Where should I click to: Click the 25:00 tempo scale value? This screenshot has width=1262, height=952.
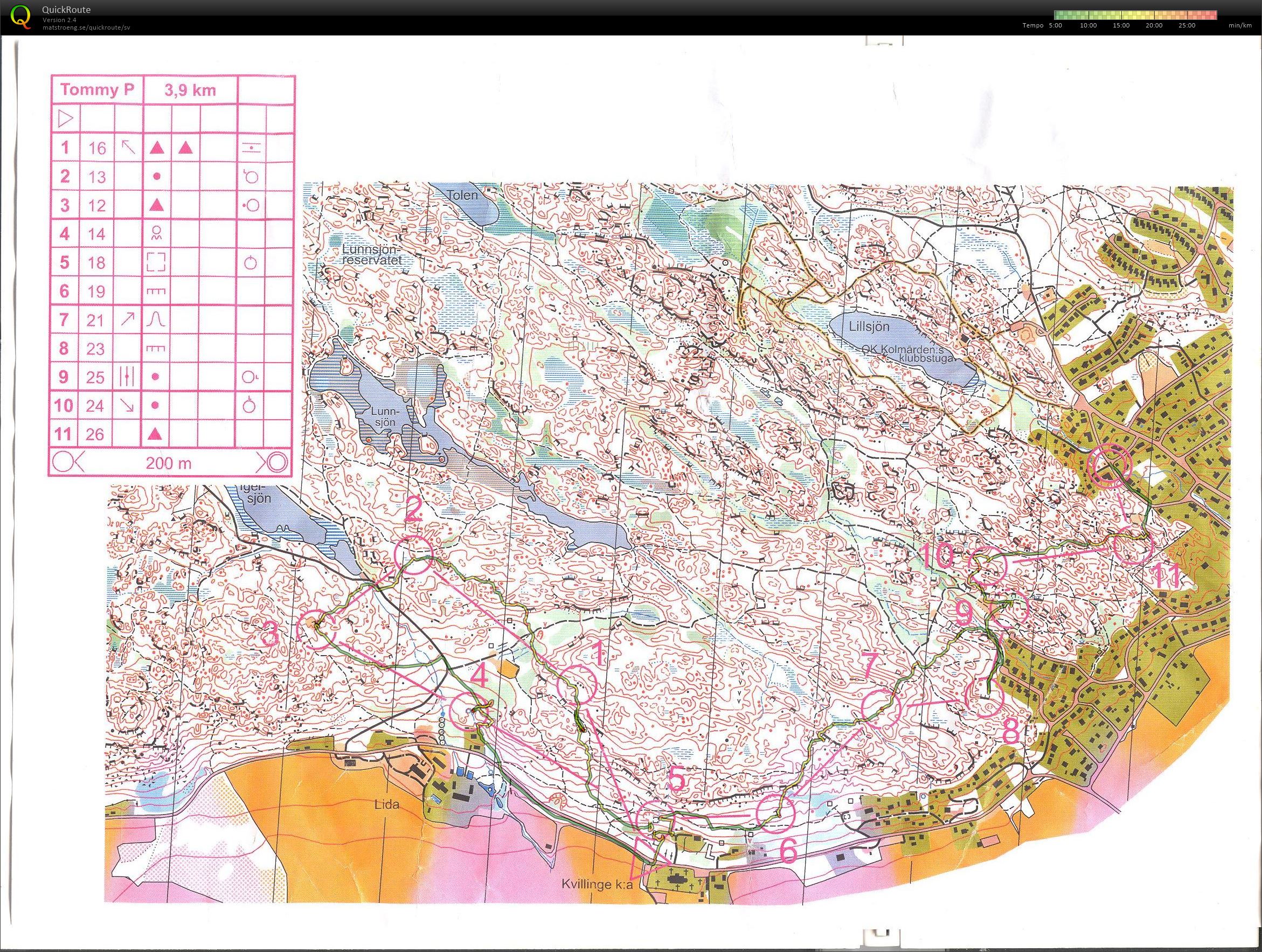tap(1187, 26)
